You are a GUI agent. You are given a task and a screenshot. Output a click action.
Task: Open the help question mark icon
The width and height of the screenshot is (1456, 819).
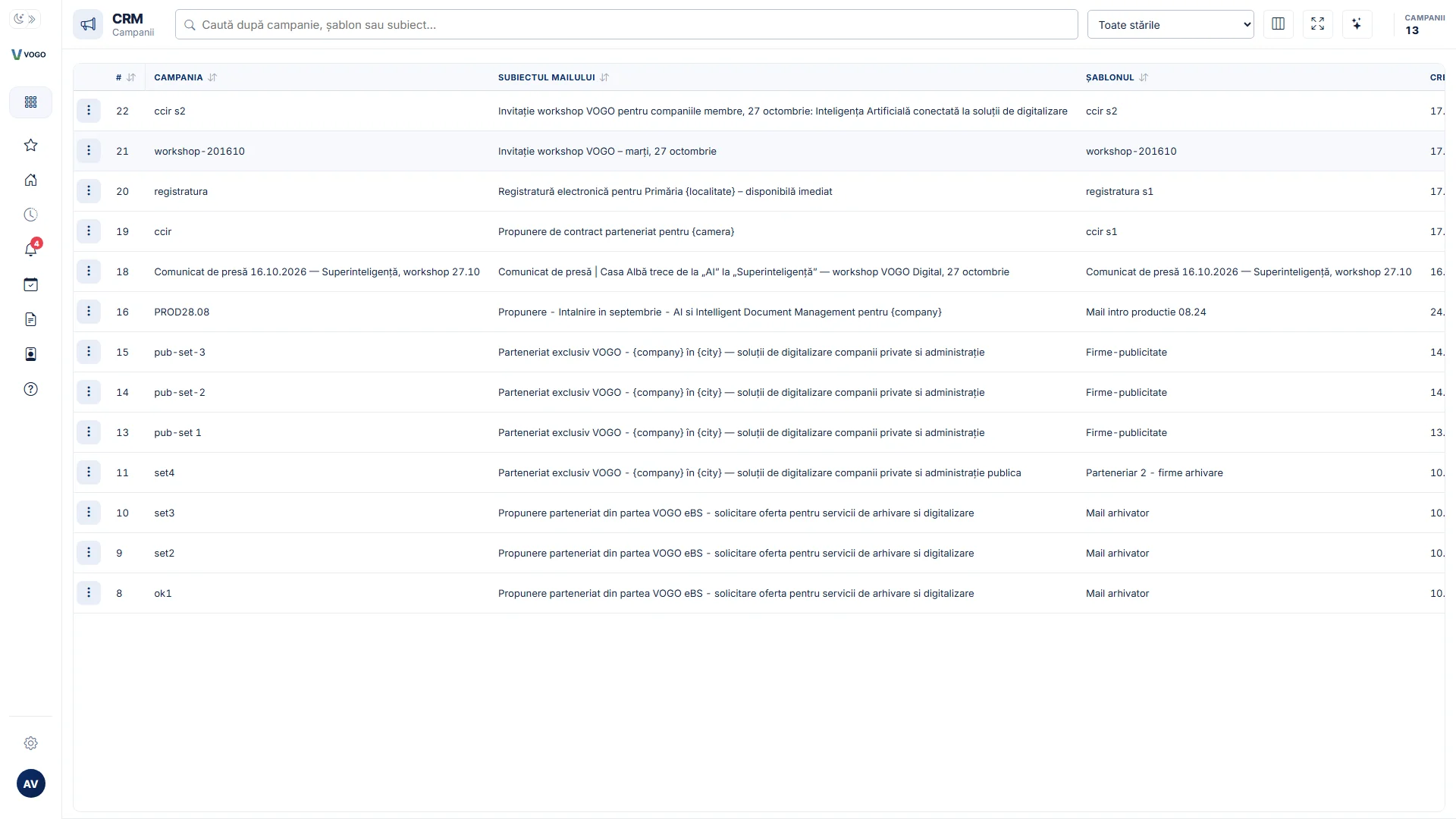[x=30, y=389]
